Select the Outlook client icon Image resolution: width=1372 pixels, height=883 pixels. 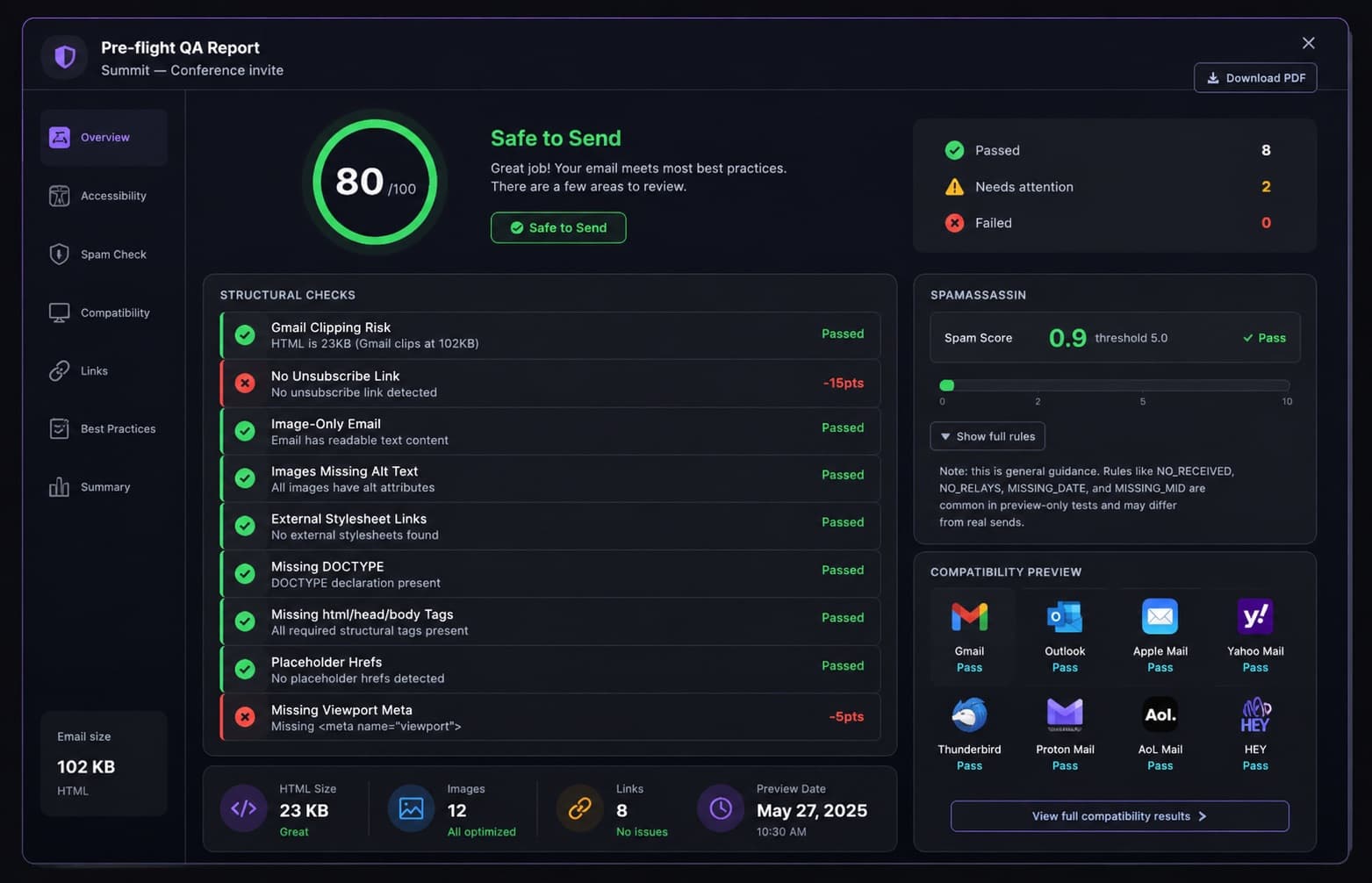pyautogui.click(x=1065, y=616)
